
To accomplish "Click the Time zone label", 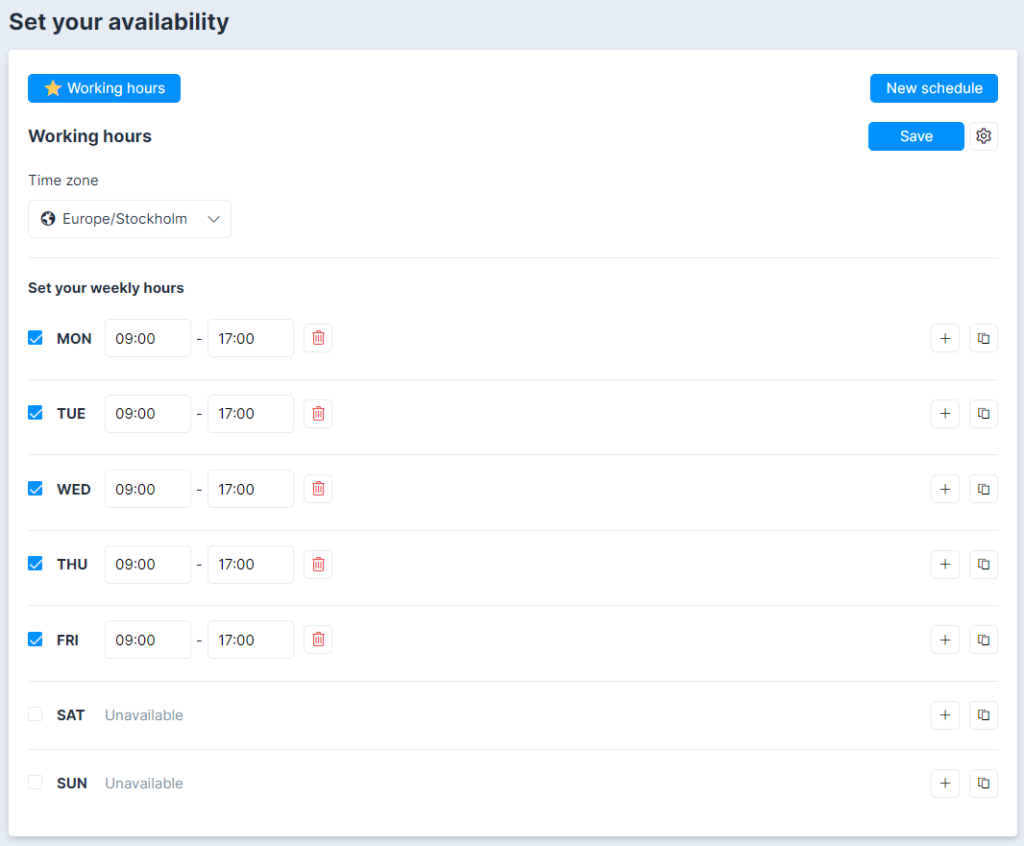I will point(63,180).
